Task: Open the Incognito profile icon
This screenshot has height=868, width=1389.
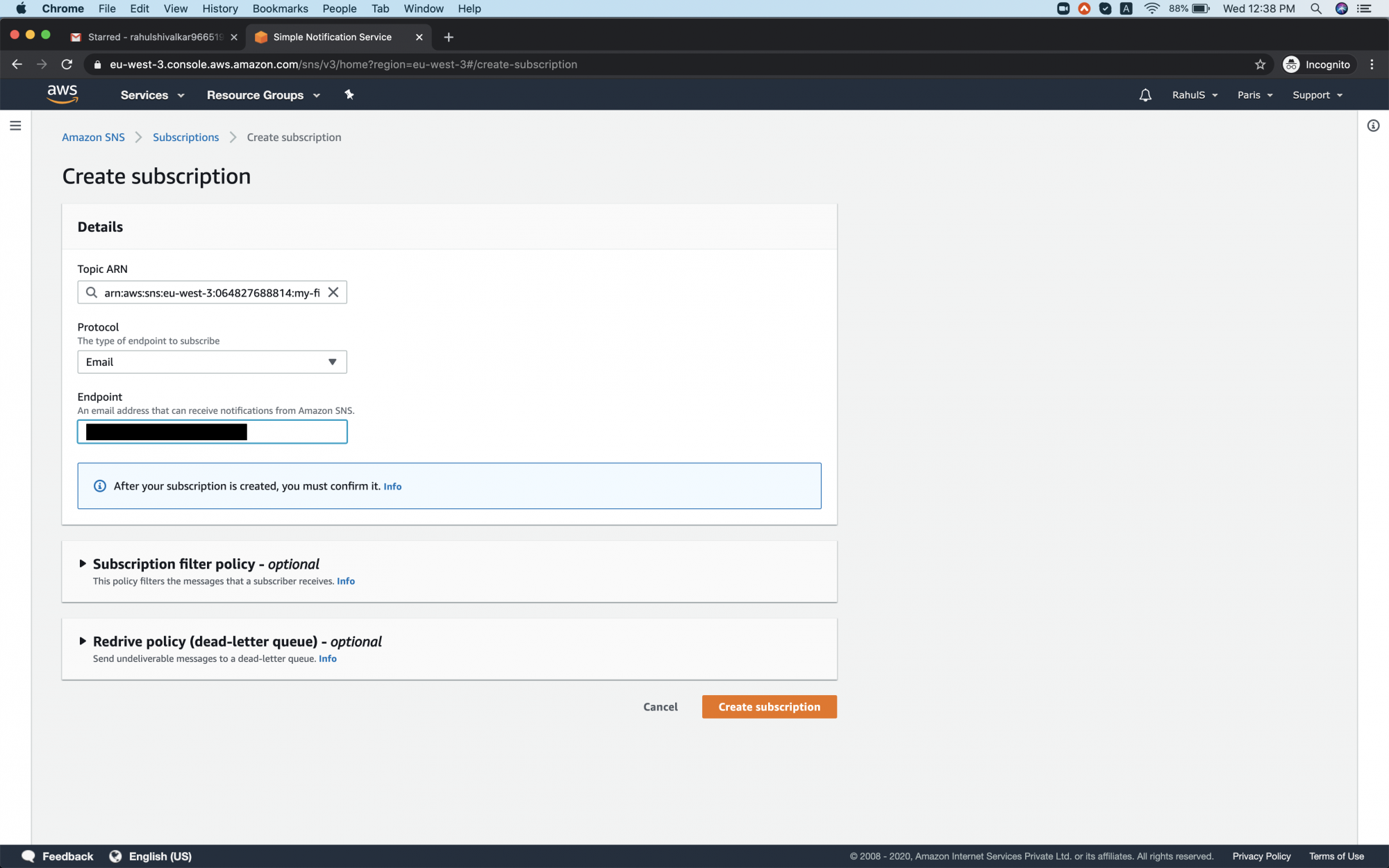Action: click(1292, 64)
